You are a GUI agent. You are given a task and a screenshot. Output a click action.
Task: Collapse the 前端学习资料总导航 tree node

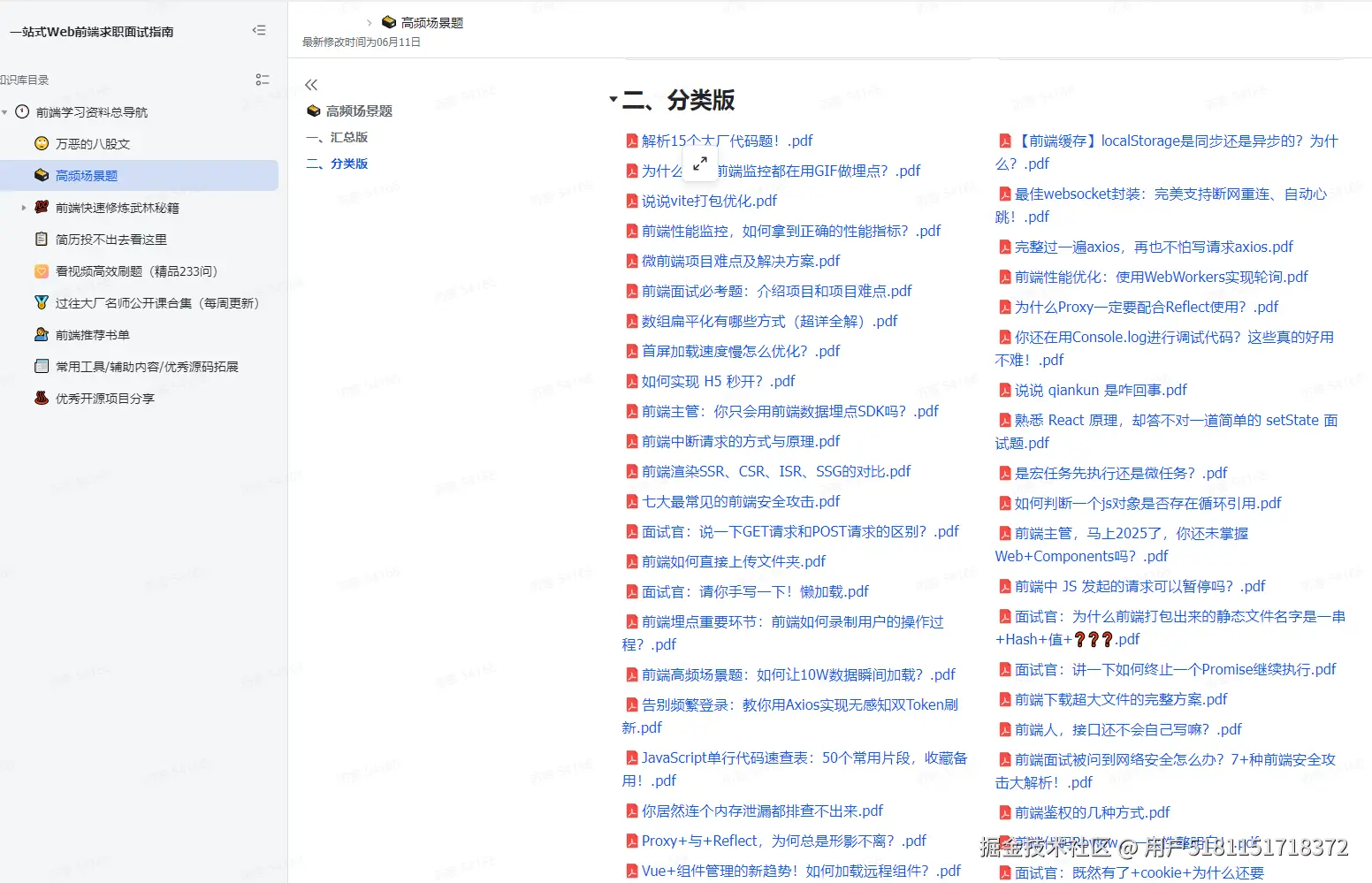tap(6, 111)
